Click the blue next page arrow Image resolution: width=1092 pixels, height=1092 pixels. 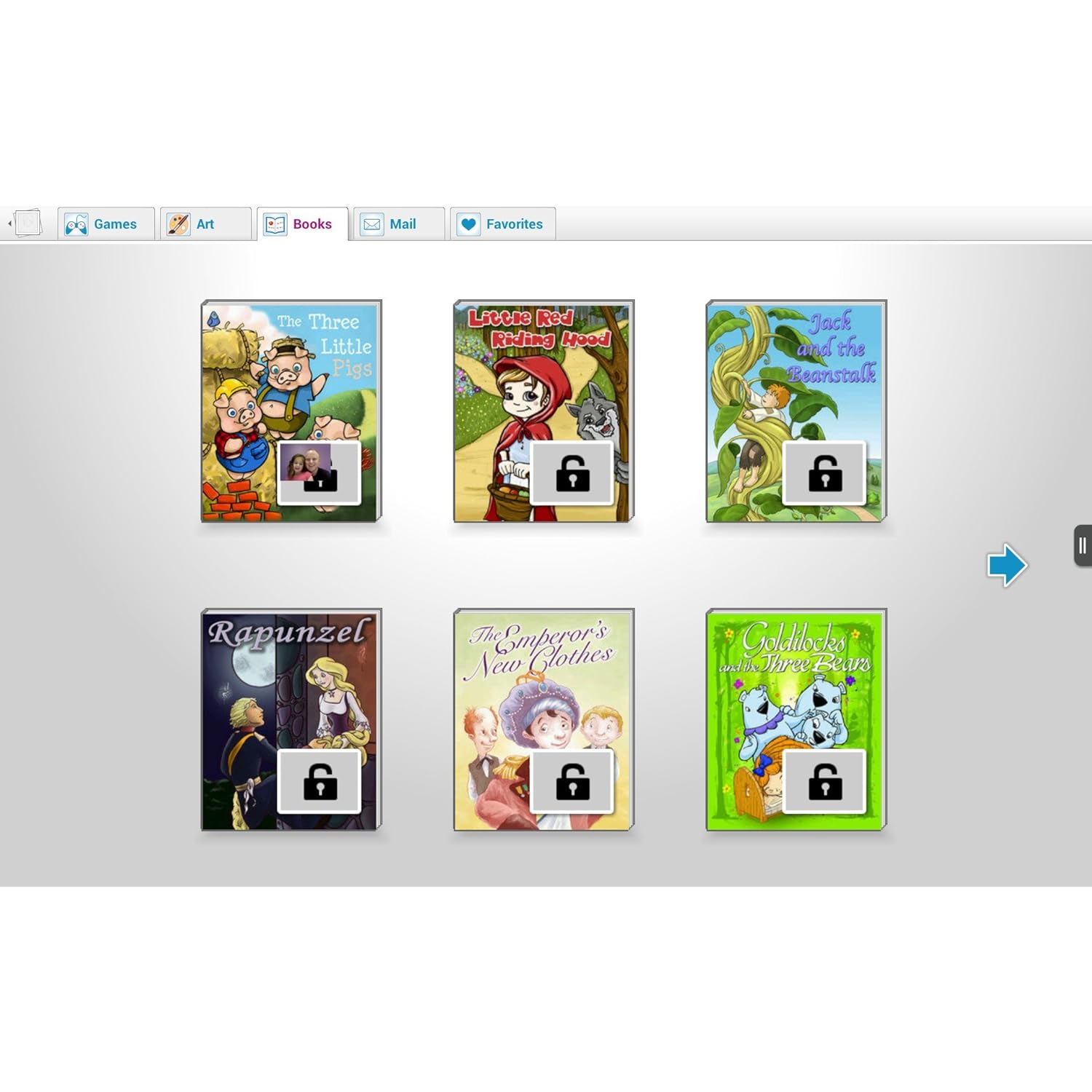[1007, 565]
